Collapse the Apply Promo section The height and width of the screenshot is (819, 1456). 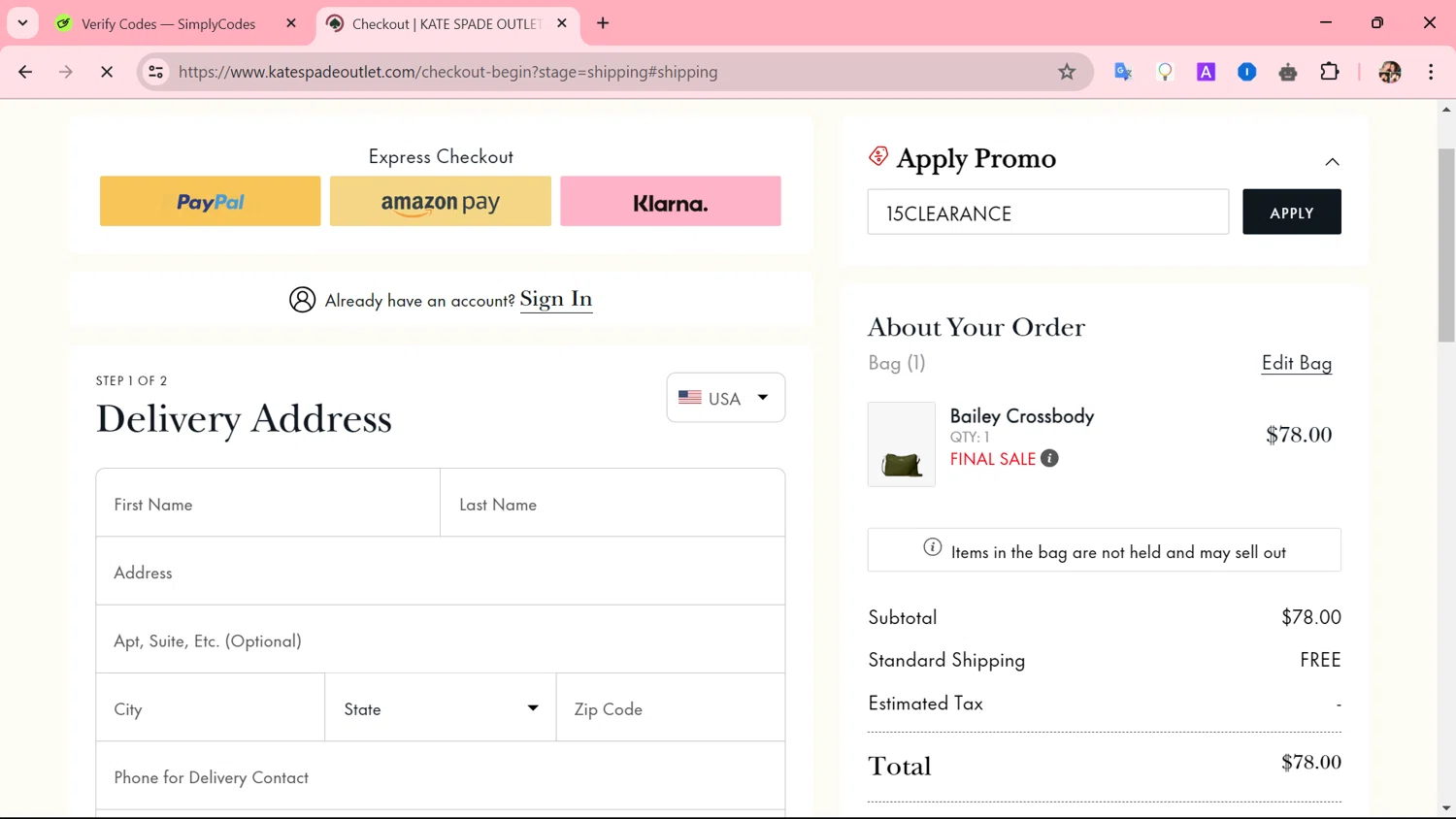point(1332,162)
